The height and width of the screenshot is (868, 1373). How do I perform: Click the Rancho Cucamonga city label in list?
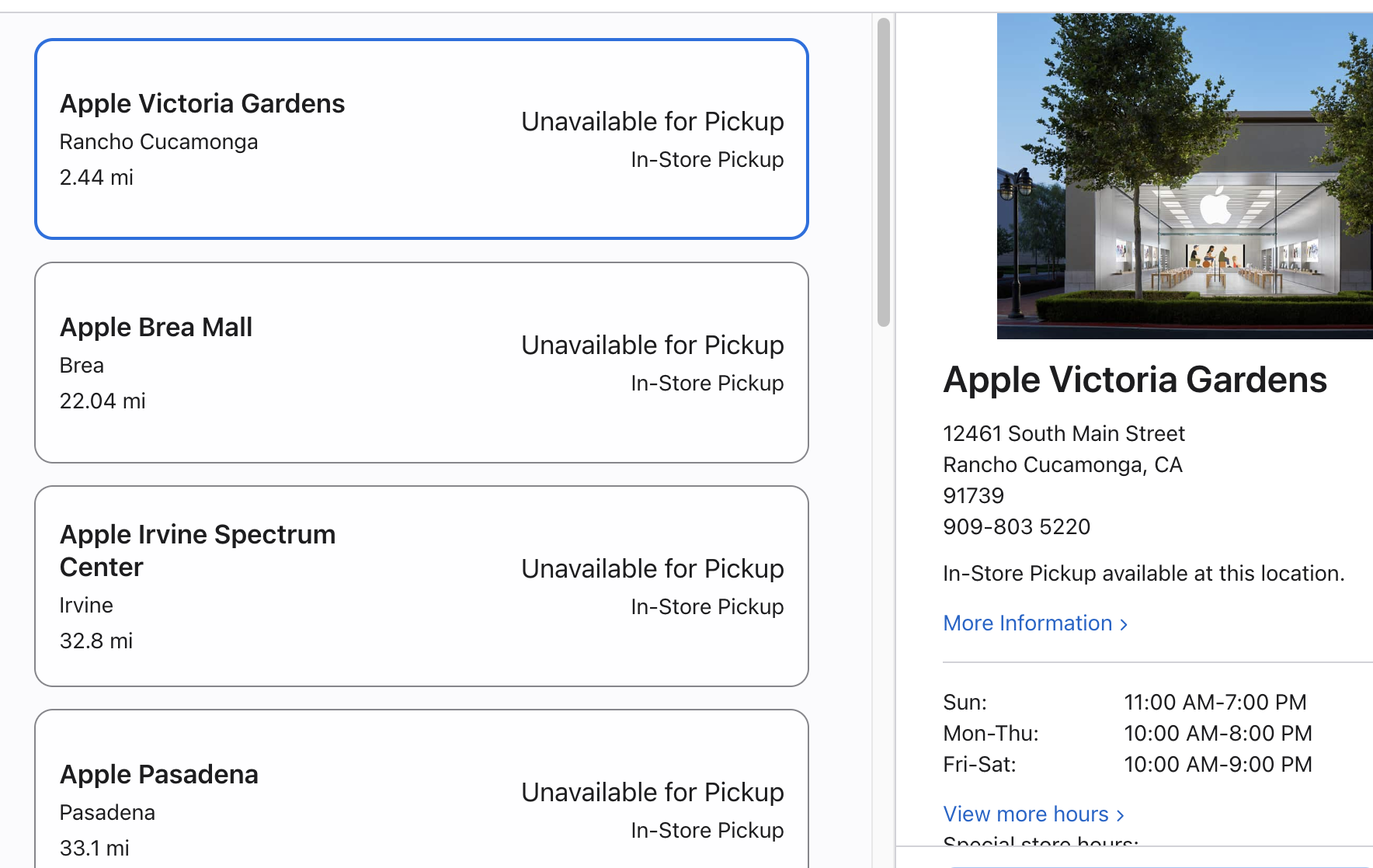(158, 142)
